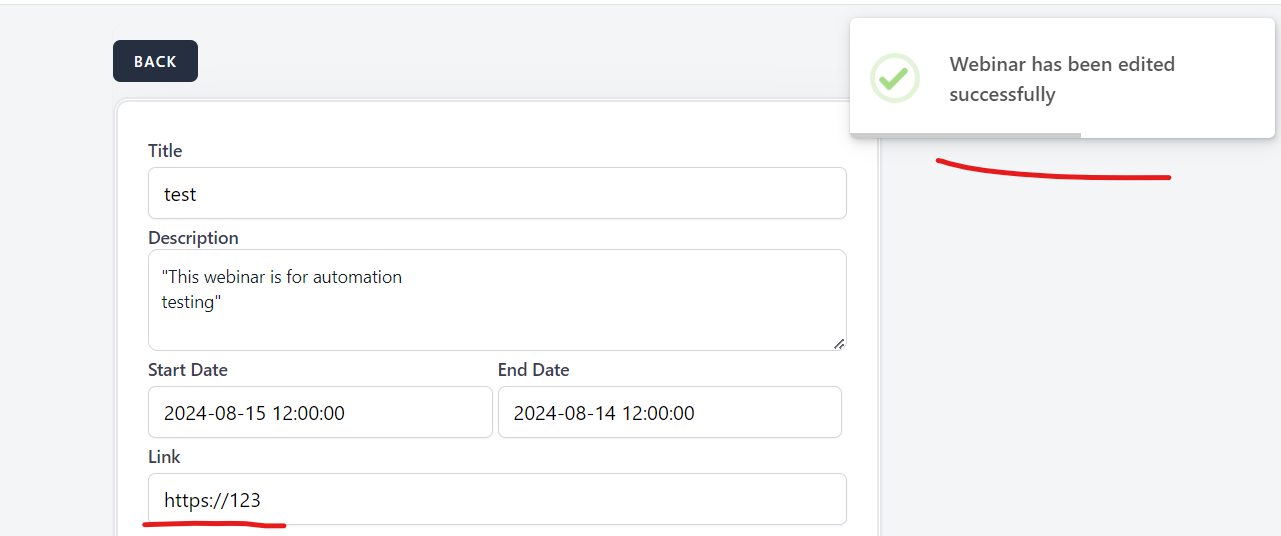Click the Link field containing https://123
Viewport: 1281px width, 536px height.
coord(497,499)
